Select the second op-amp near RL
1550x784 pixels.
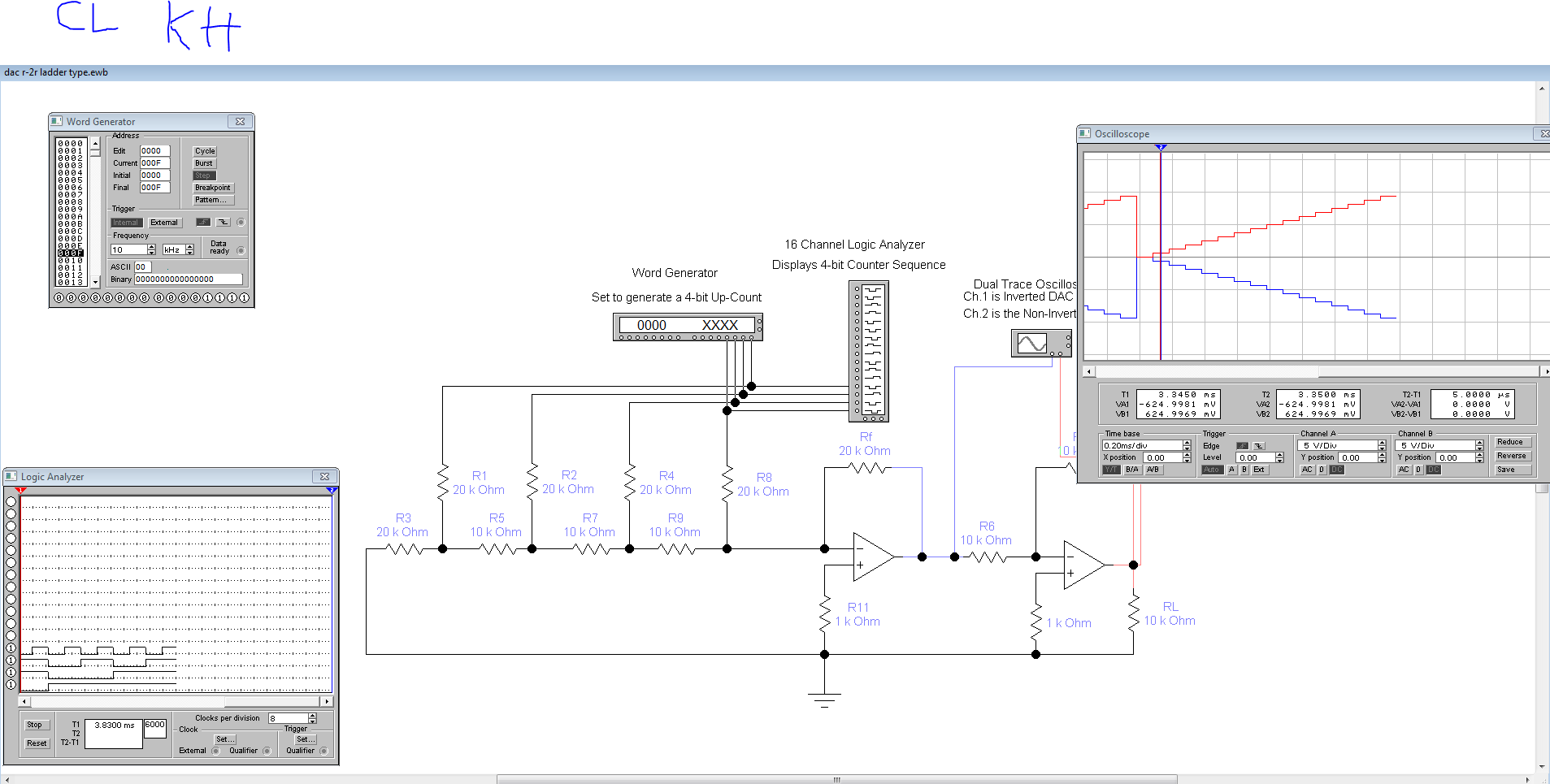(x=1085, y=565)
